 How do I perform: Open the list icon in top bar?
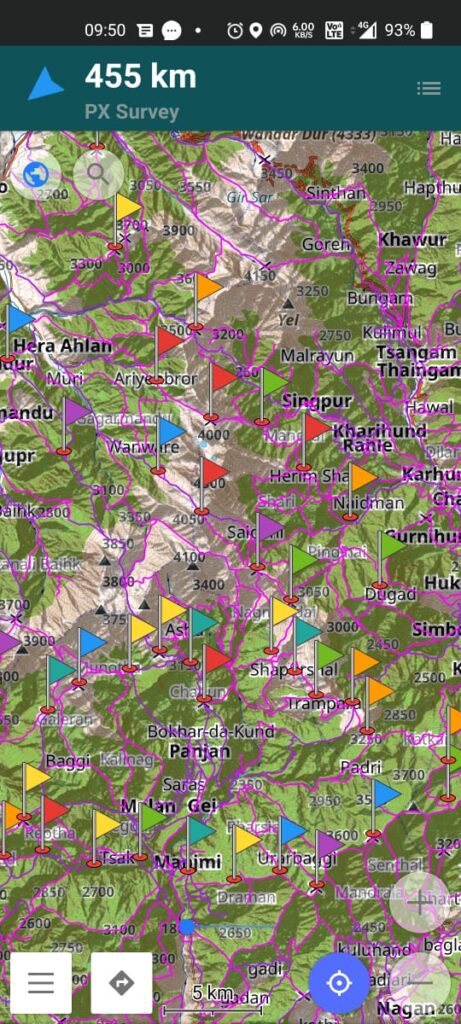tap(429, 88)
